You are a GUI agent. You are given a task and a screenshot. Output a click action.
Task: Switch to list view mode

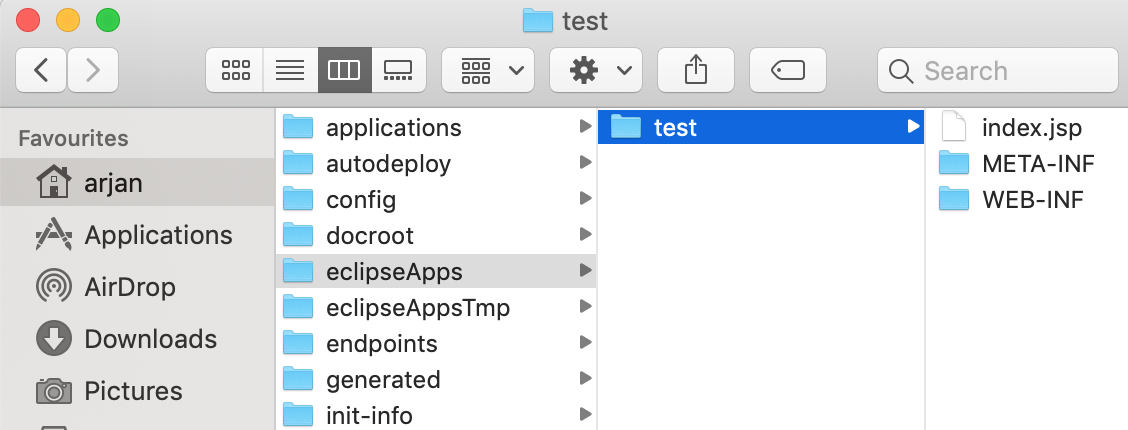click(x=290, y=70)
